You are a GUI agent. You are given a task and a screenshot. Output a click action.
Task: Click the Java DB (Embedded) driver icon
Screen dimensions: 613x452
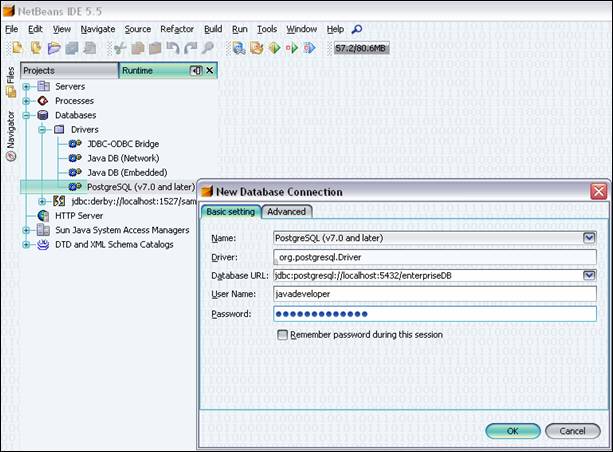75,172
